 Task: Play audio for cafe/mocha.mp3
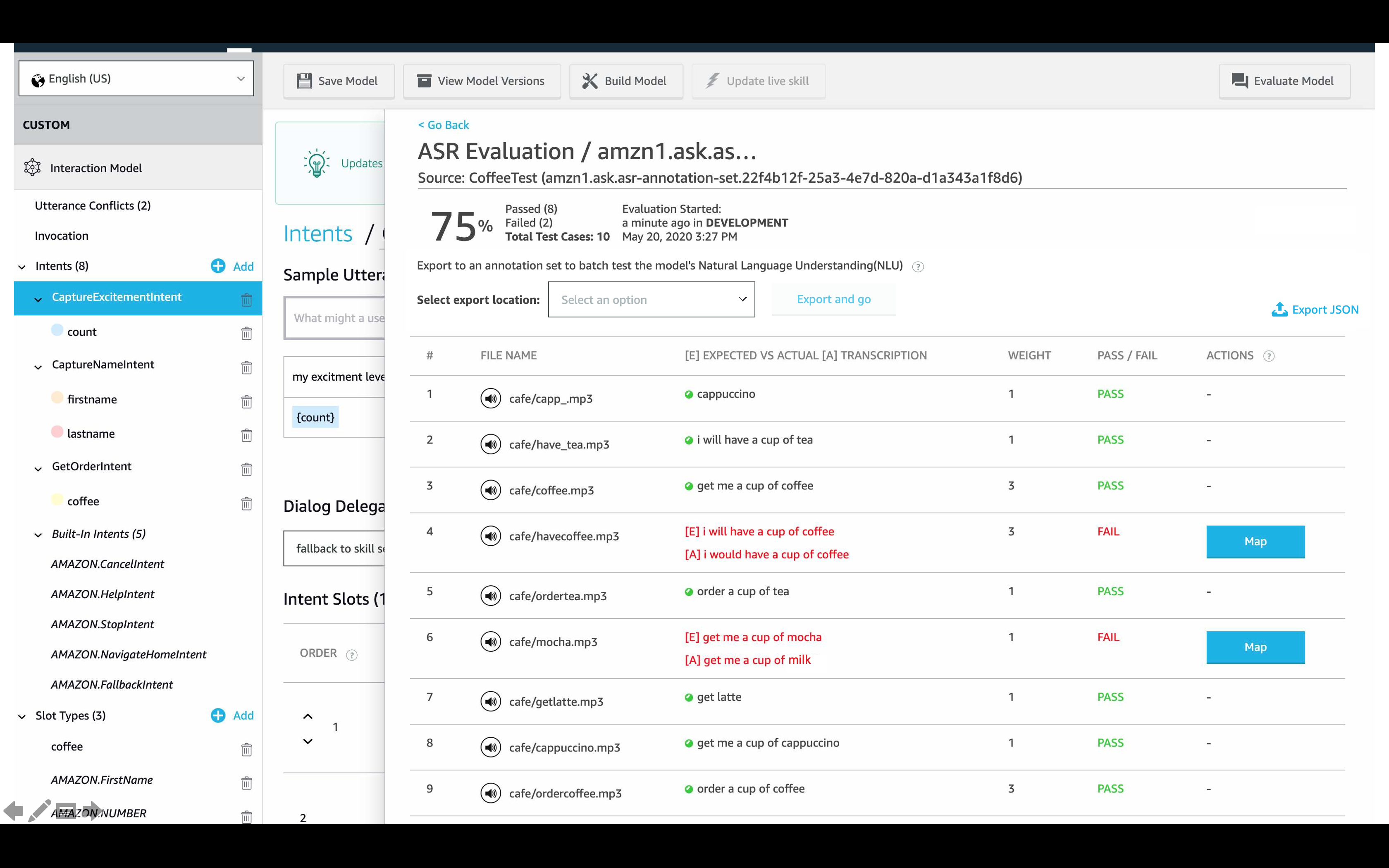[490, 641]
